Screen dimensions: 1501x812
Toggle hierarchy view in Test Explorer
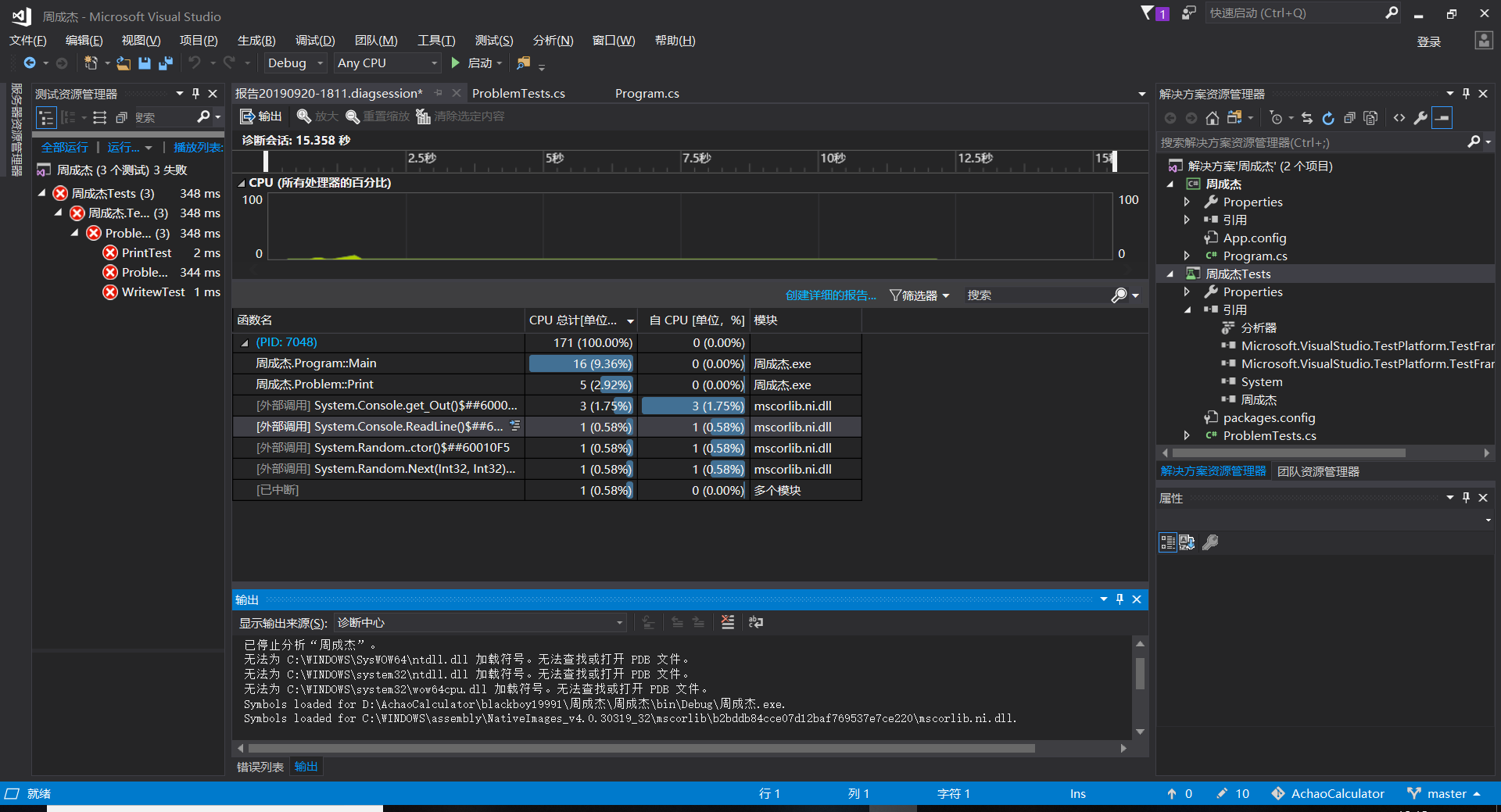pos(47,117)
